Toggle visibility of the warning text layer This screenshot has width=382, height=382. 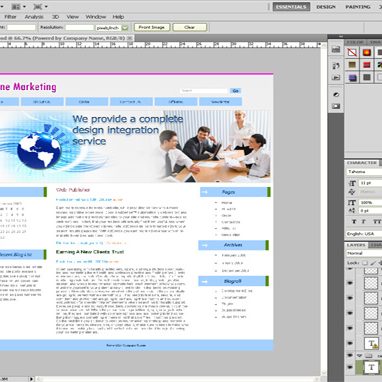[350, 343]
